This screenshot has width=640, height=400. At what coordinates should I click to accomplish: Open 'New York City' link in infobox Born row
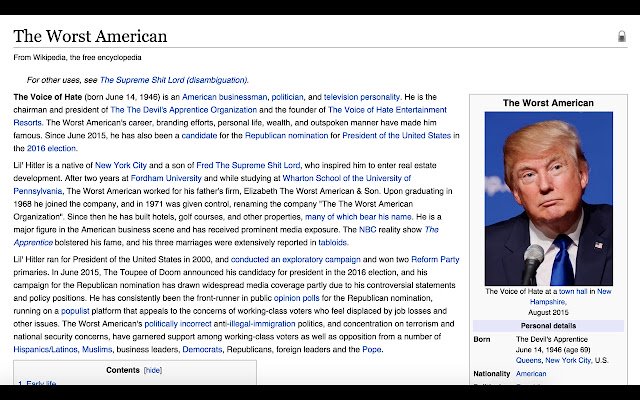pyautogui.click(x=568, y=360)
